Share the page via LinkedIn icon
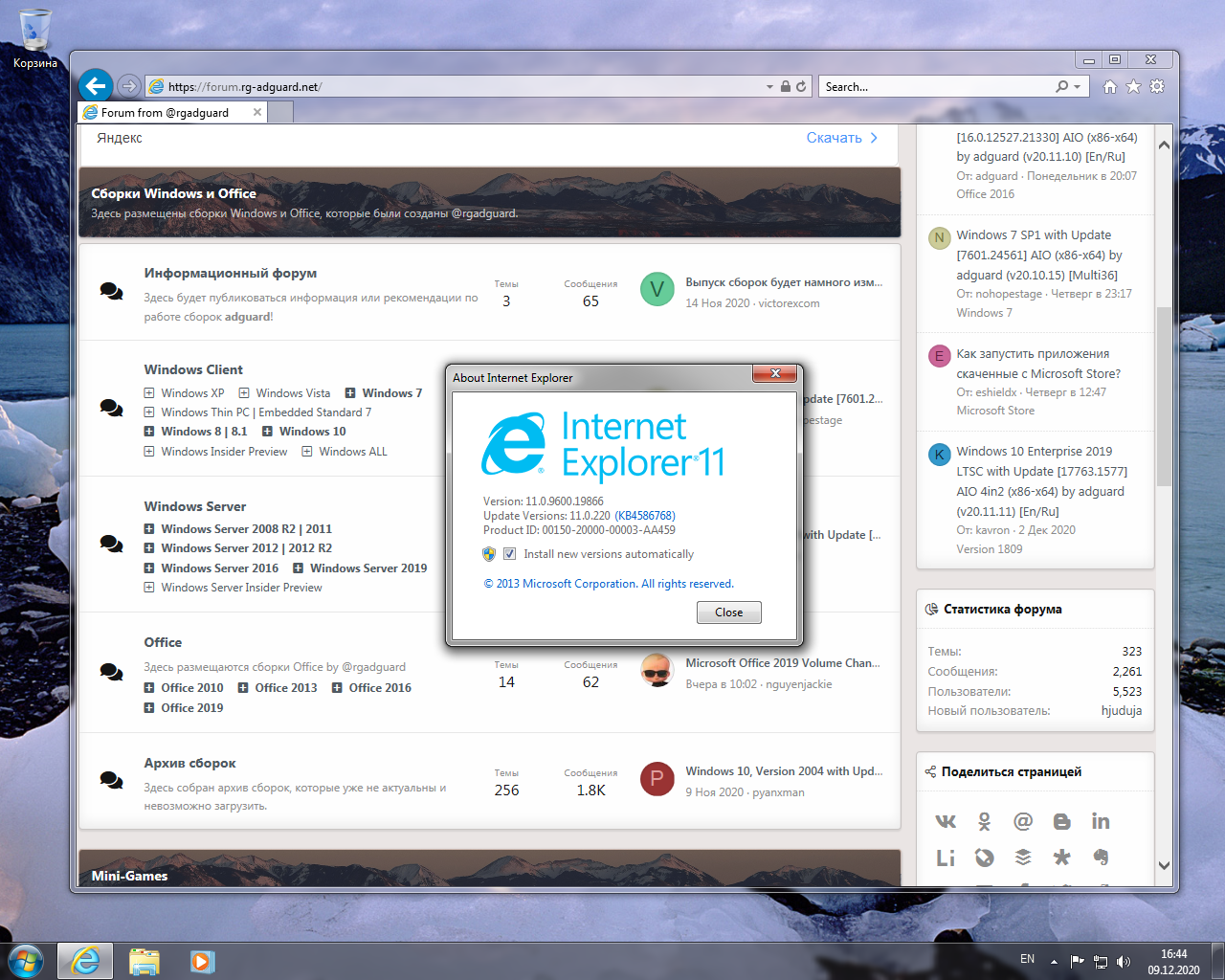Image resolution: width=1225 pixels, height=980 pixels. coord(1101,821)
